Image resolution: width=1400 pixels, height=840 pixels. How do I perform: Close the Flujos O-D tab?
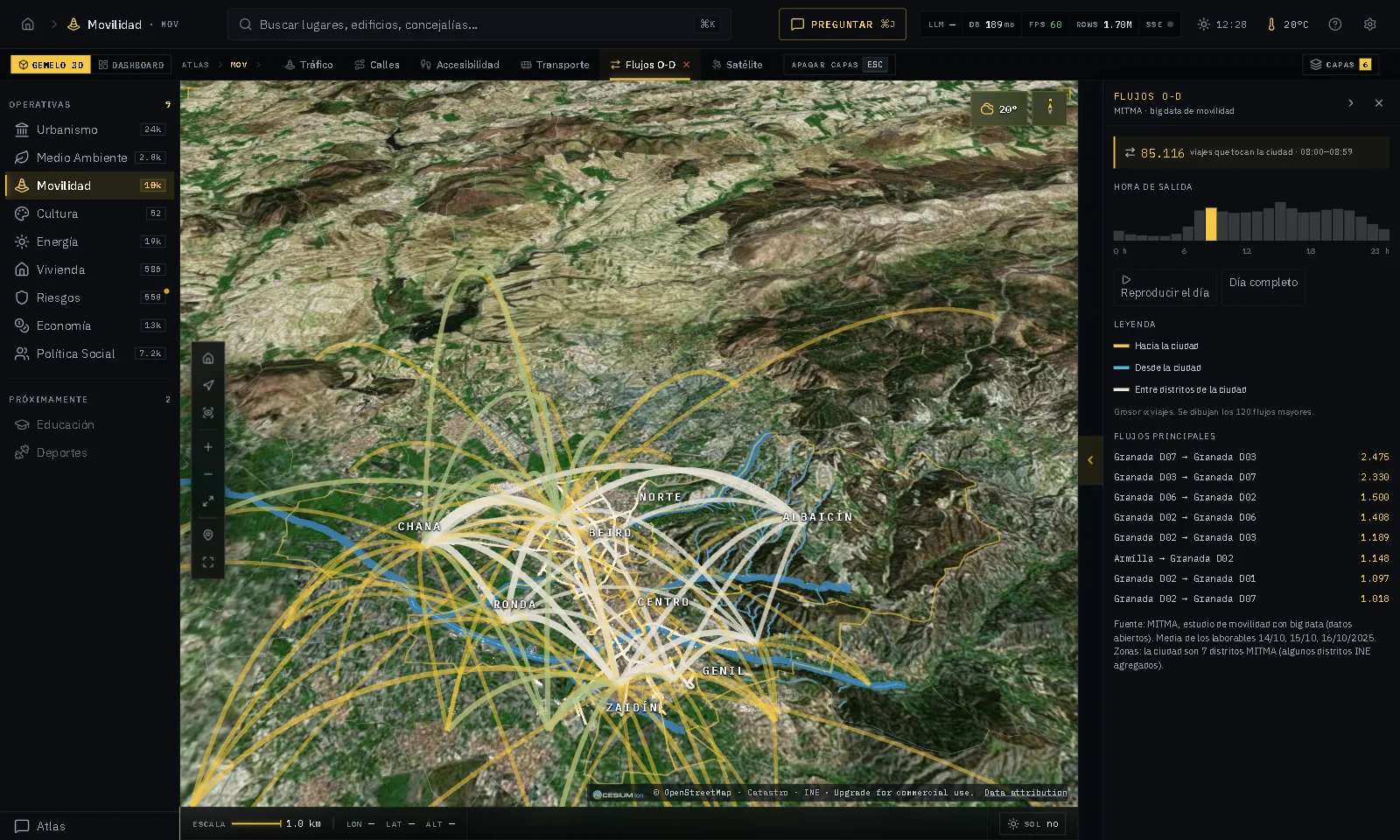tap(687, 65)
